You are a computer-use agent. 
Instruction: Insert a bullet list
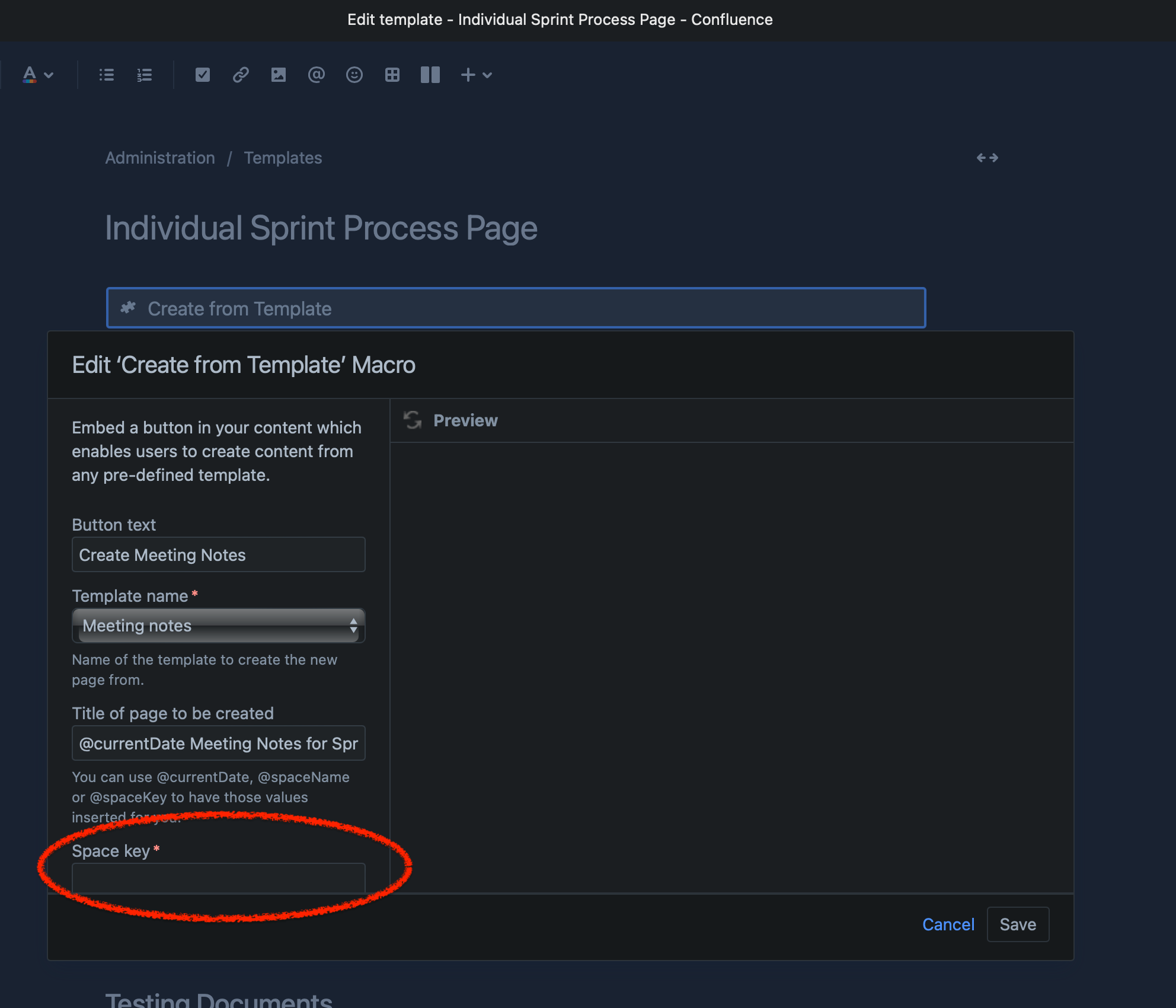coord(107,75)
